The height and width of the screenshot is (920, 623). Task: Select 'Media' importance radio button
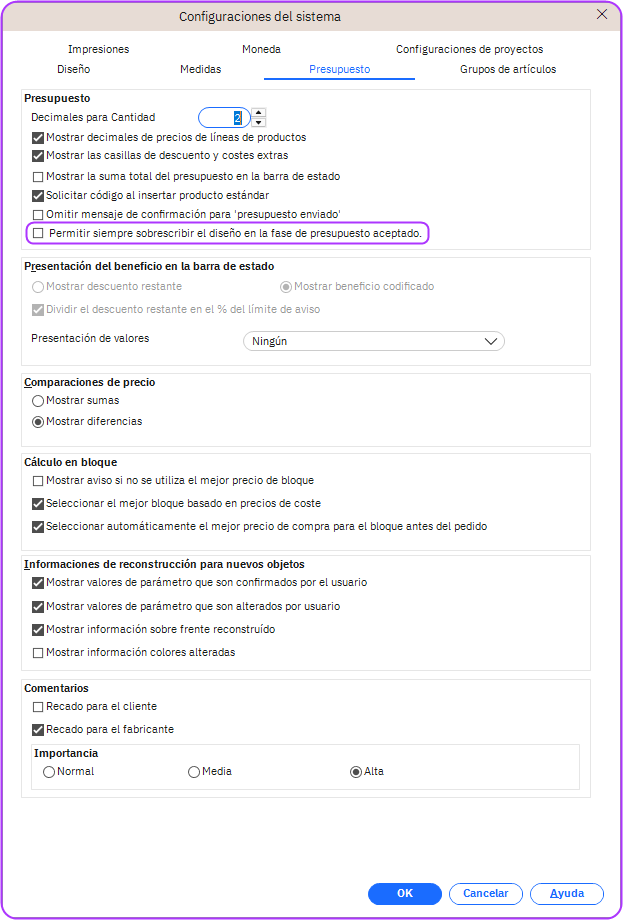(194, 772)
